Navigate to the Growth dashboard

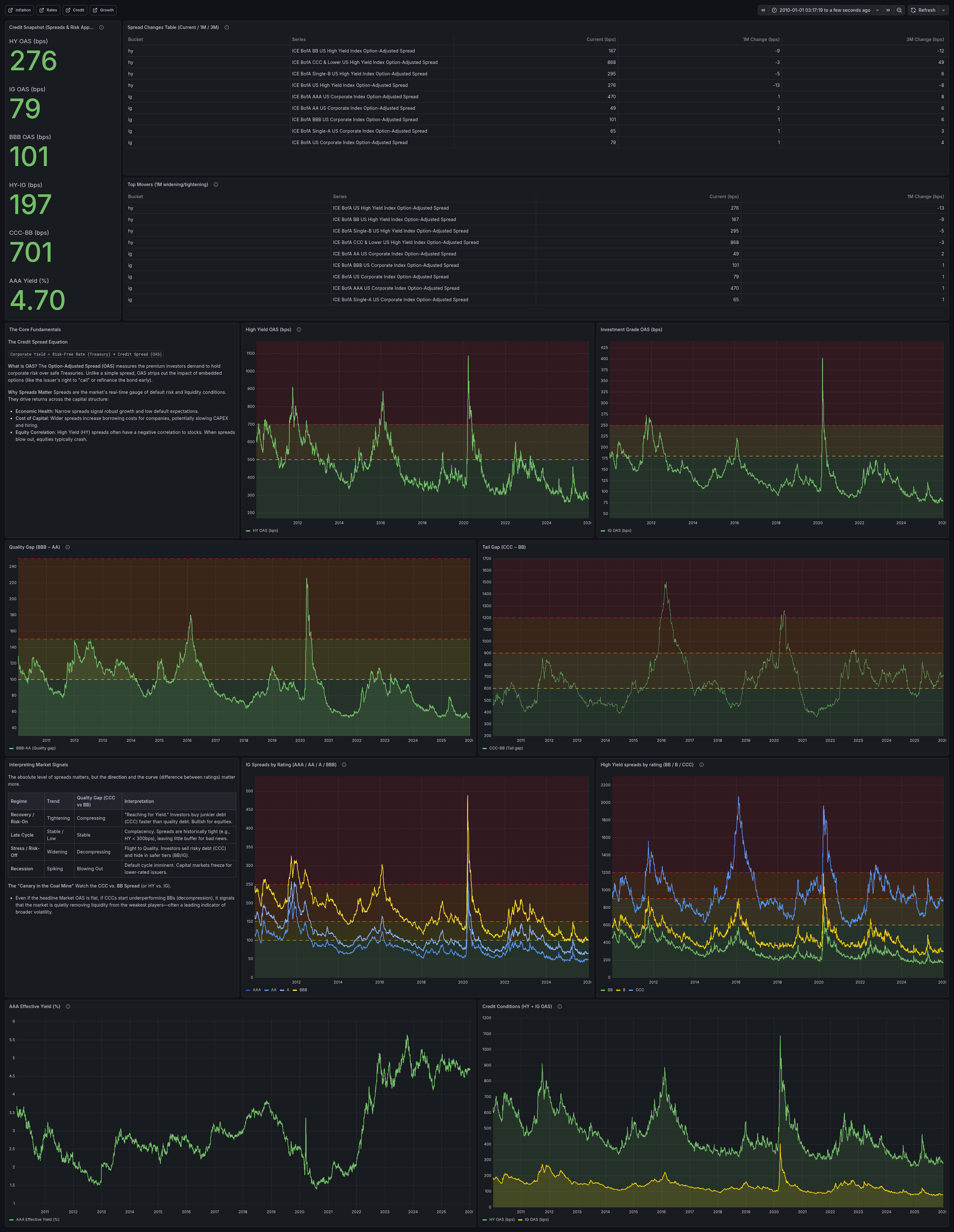click(x=103, y=10)
